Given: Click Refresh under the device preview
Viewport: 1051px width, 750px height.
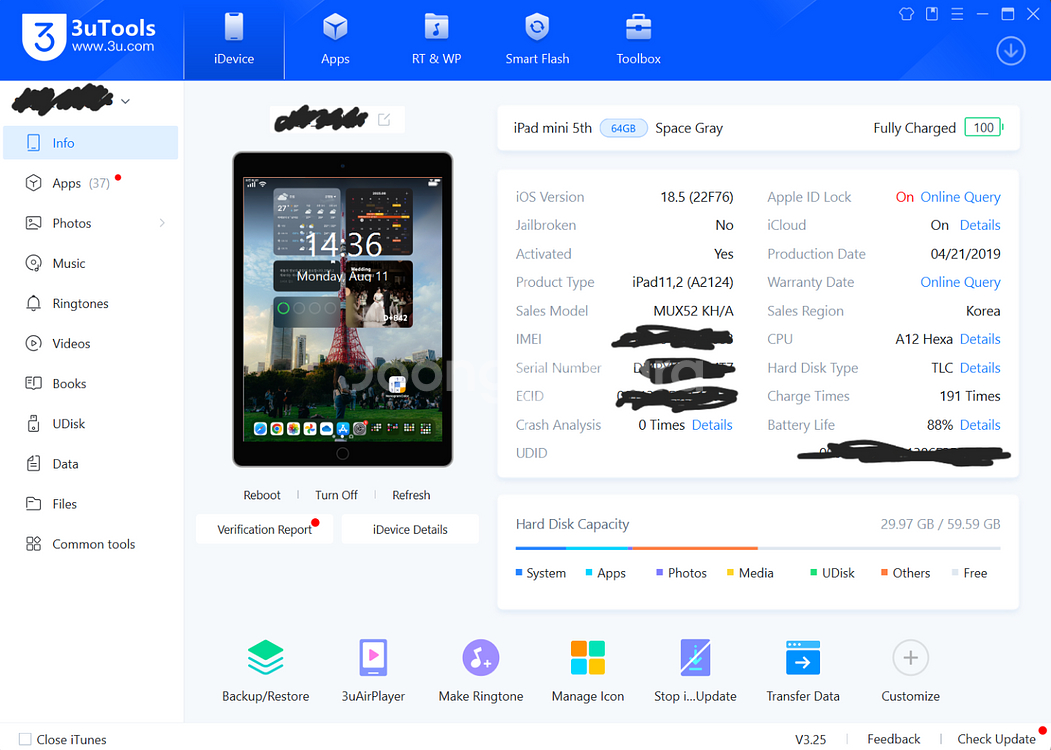Looking at the screenshot, I should 411,495.
